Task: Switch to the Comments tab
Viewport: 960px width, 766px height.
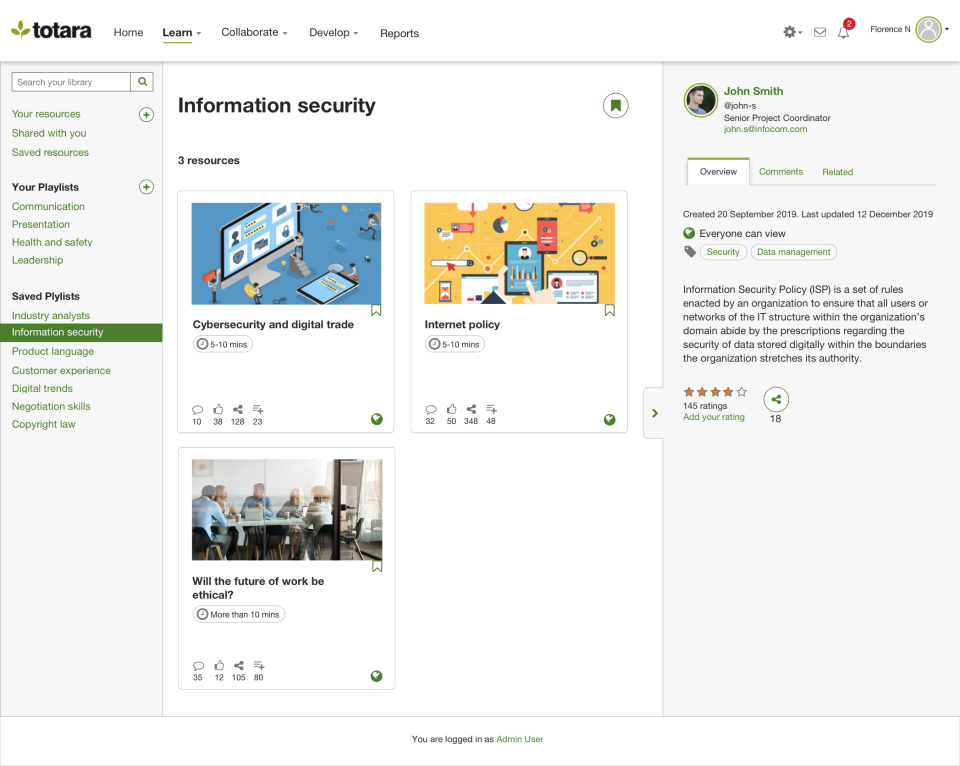Action: (780, 171)
